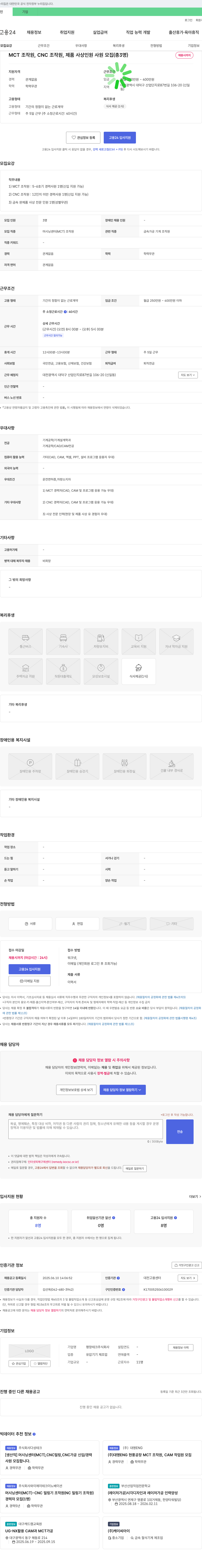Click the 필기 selection method box
202x1568 pixels.
click(x=125, y=923)
